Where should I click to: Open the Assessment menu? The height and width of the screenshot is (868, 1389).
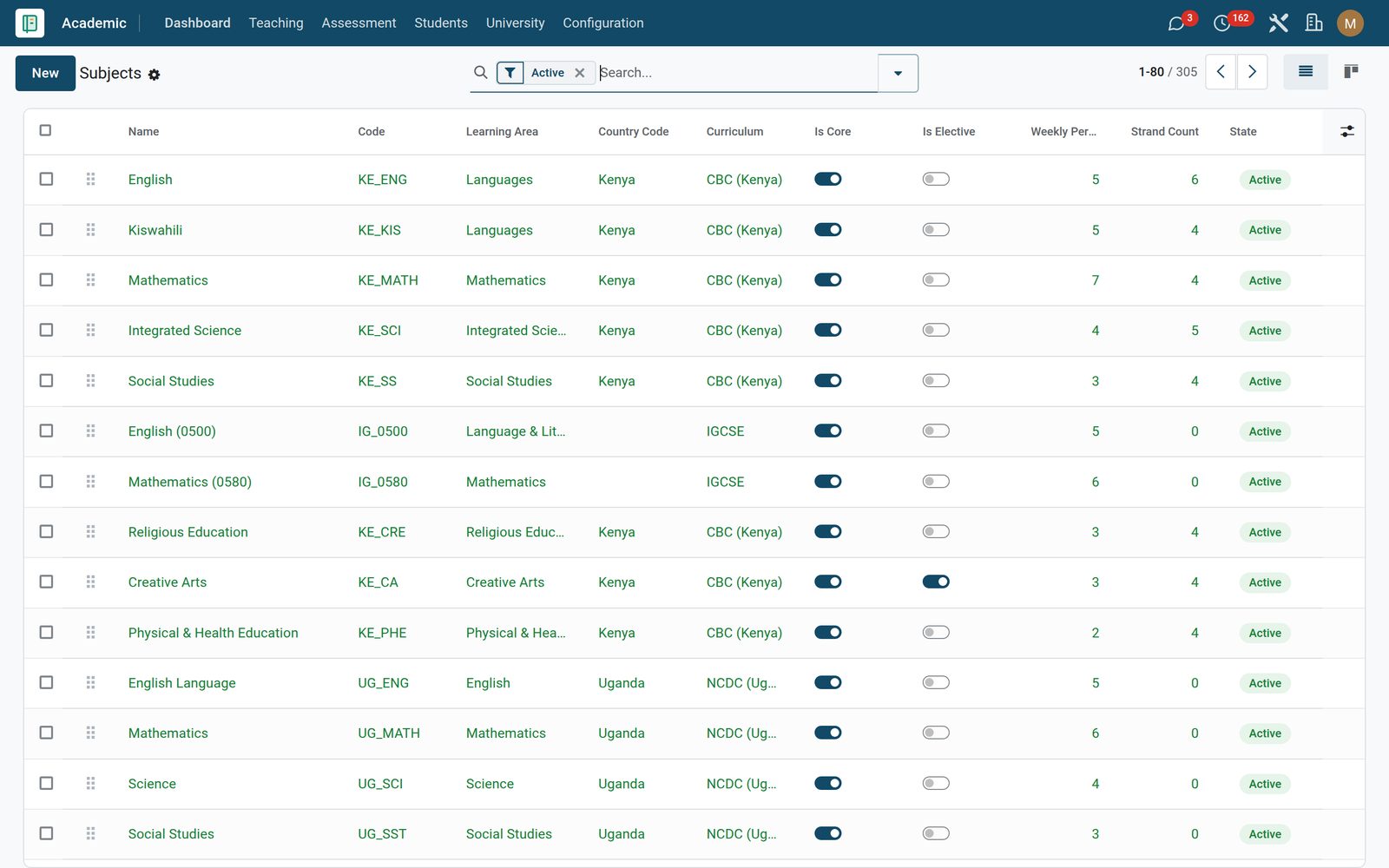click(x=359, y=23)
